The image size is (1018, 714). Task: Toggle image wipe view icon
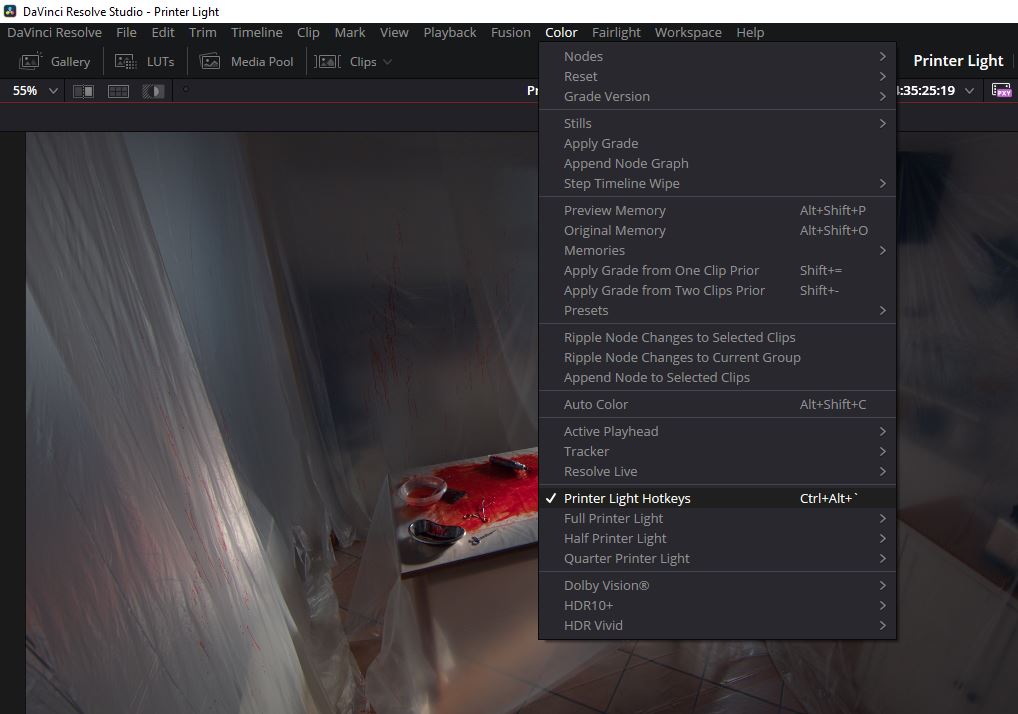click(83, 92)
